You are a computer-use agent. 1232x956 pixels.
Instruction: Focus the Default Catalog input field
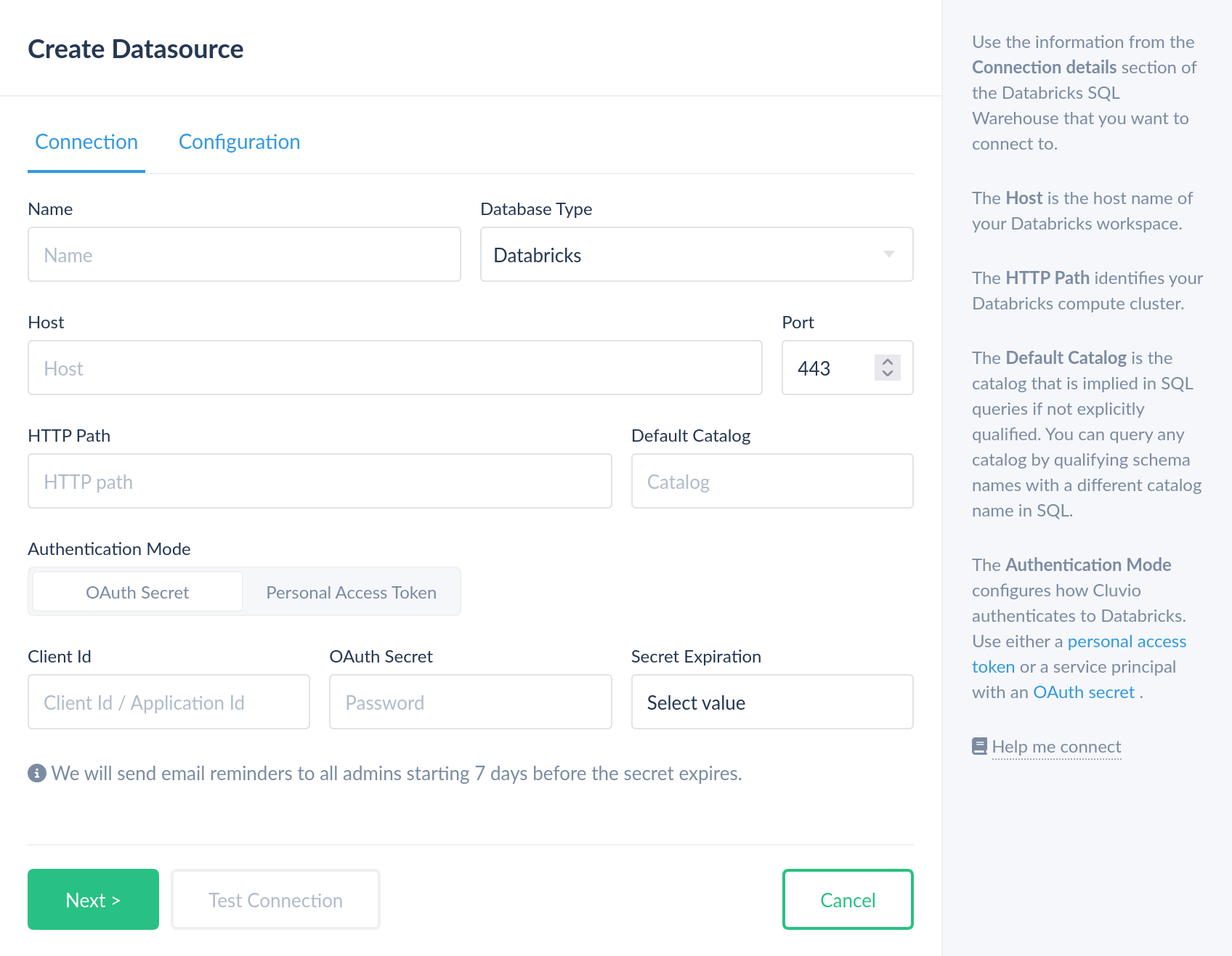pyautogui.click(x=772, y=481)
